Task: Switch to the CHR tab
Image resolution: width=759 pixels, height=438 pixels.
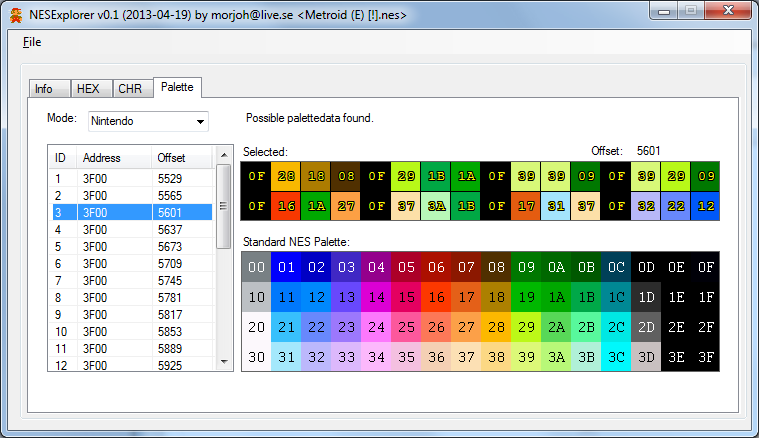Action: [x=133, y=89]
